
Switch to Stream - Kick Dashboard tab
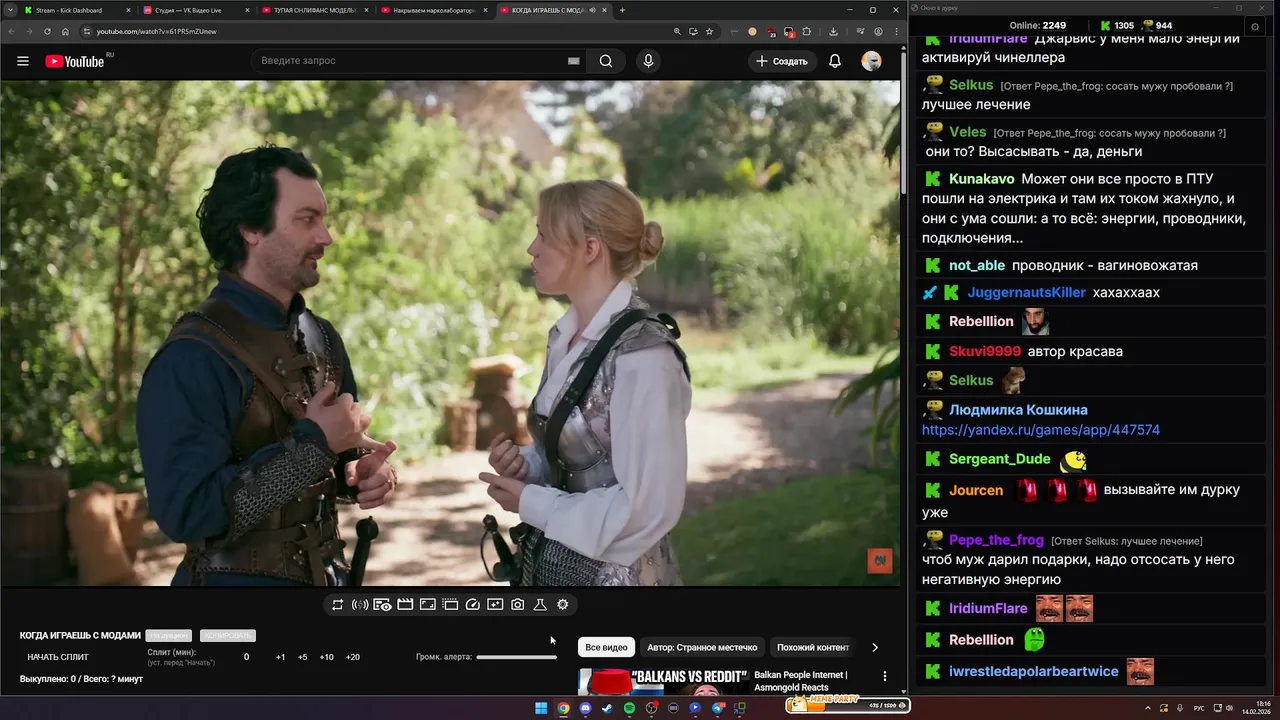79,10
